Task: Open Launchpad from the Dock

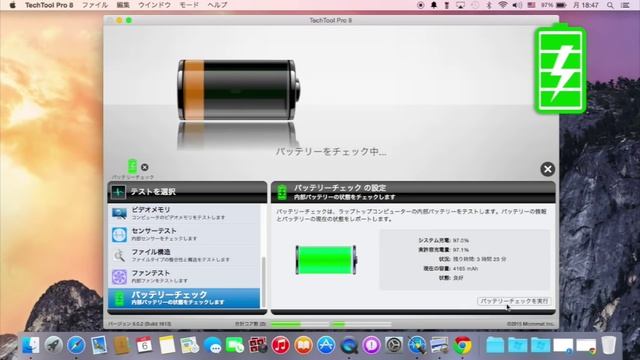Action: coord(53,345)
